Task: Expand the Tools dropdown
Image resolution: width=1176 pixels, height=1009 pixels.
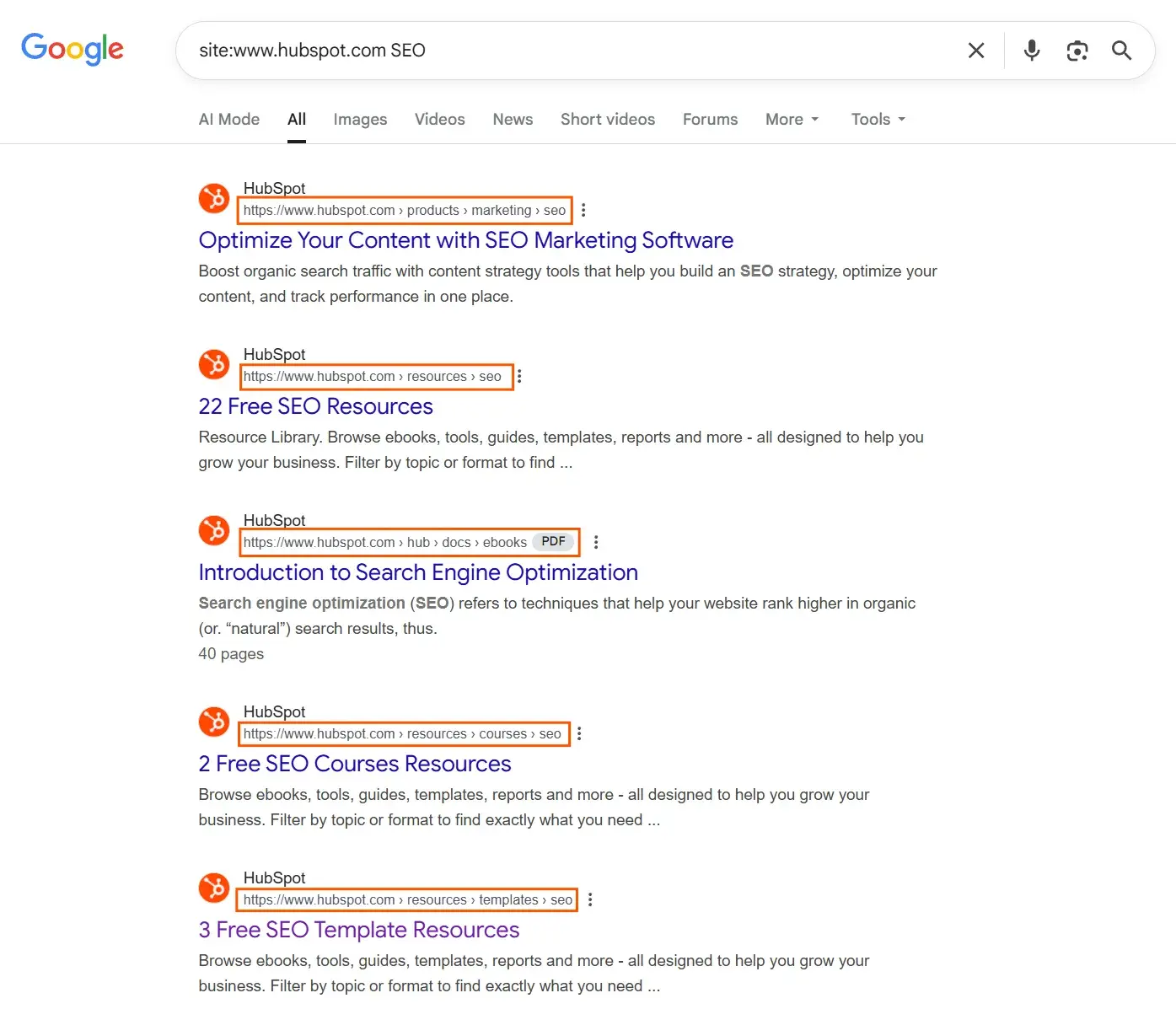Action: pyautogui.click(x=877, y=119)
